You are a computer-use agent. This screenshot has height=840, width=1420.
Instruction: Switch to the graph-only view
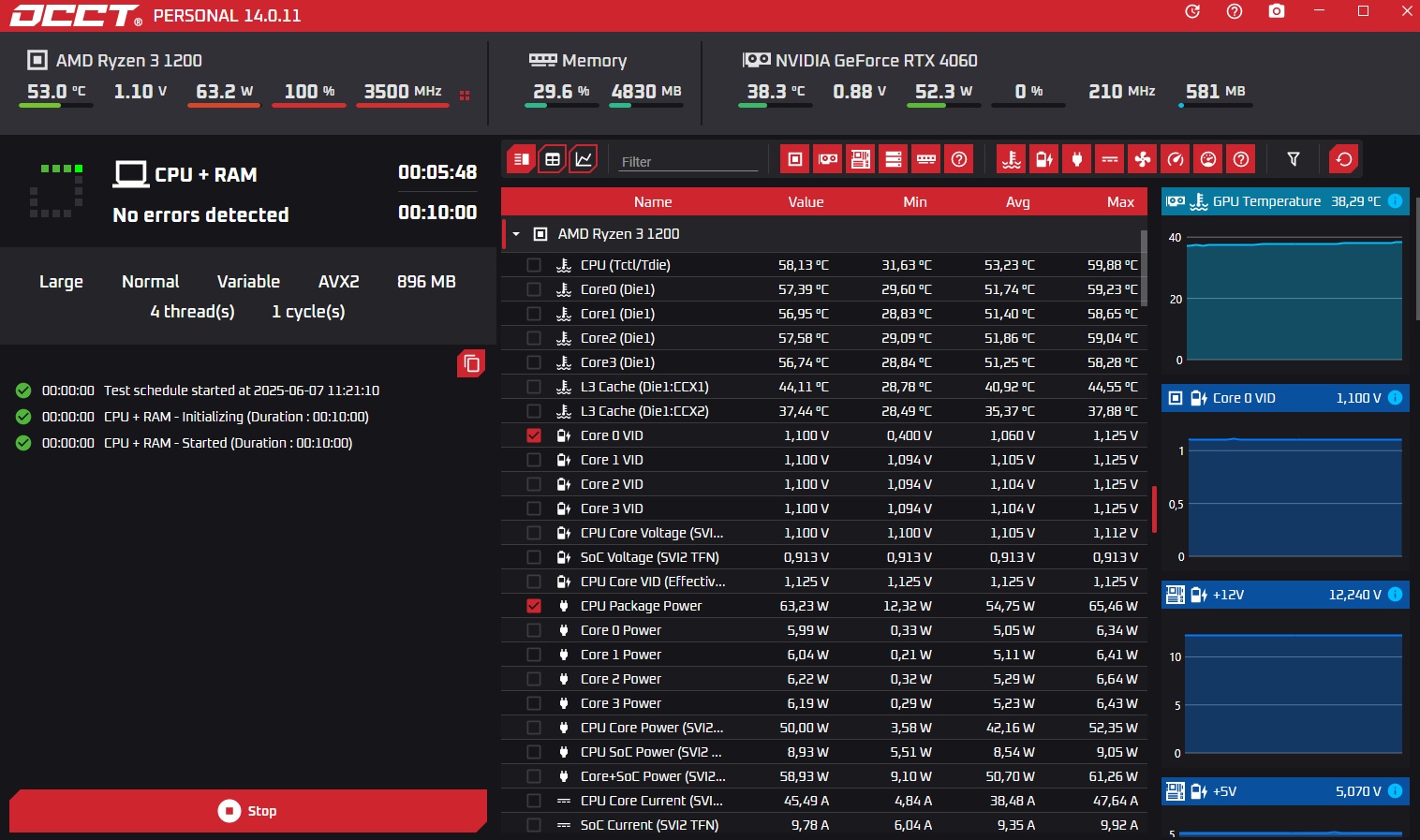point(584,159)
